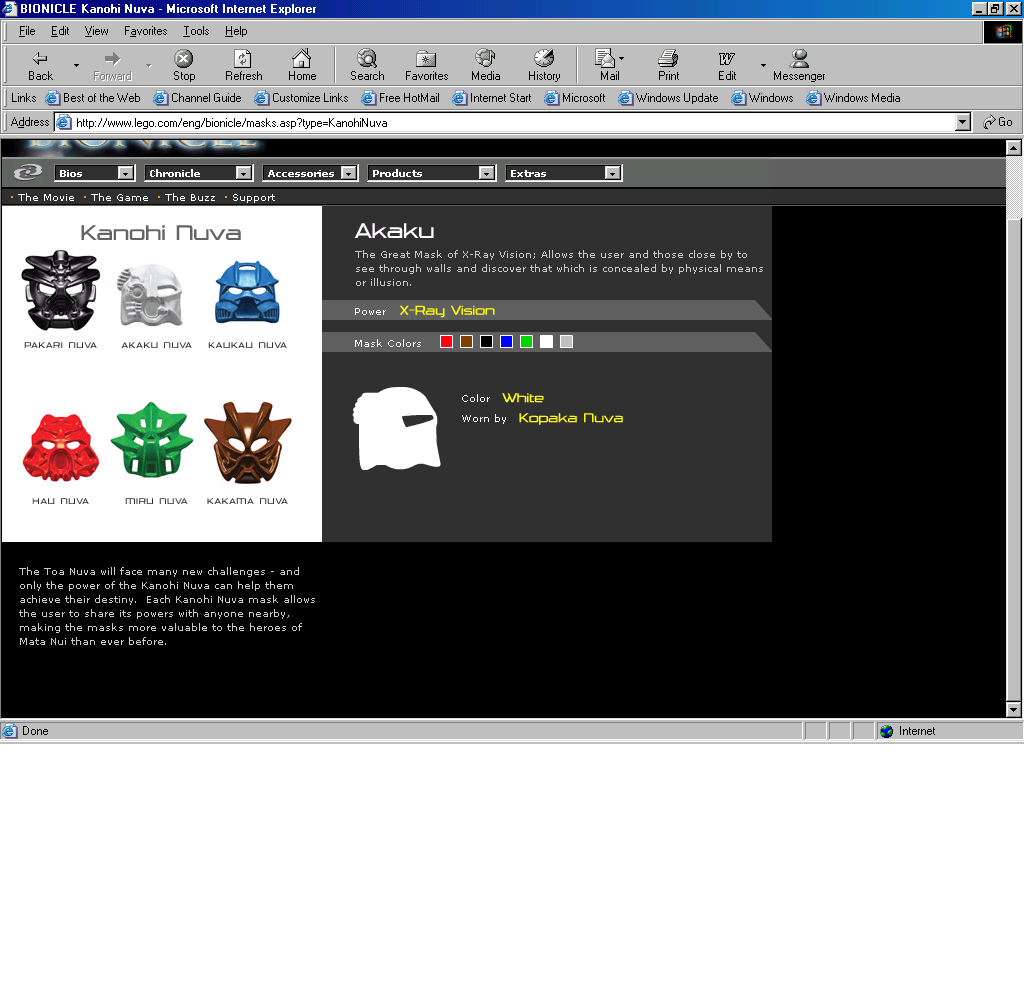Open the Search pane
This screenshot has width=1024, height=1000.
tap(367, 65)
